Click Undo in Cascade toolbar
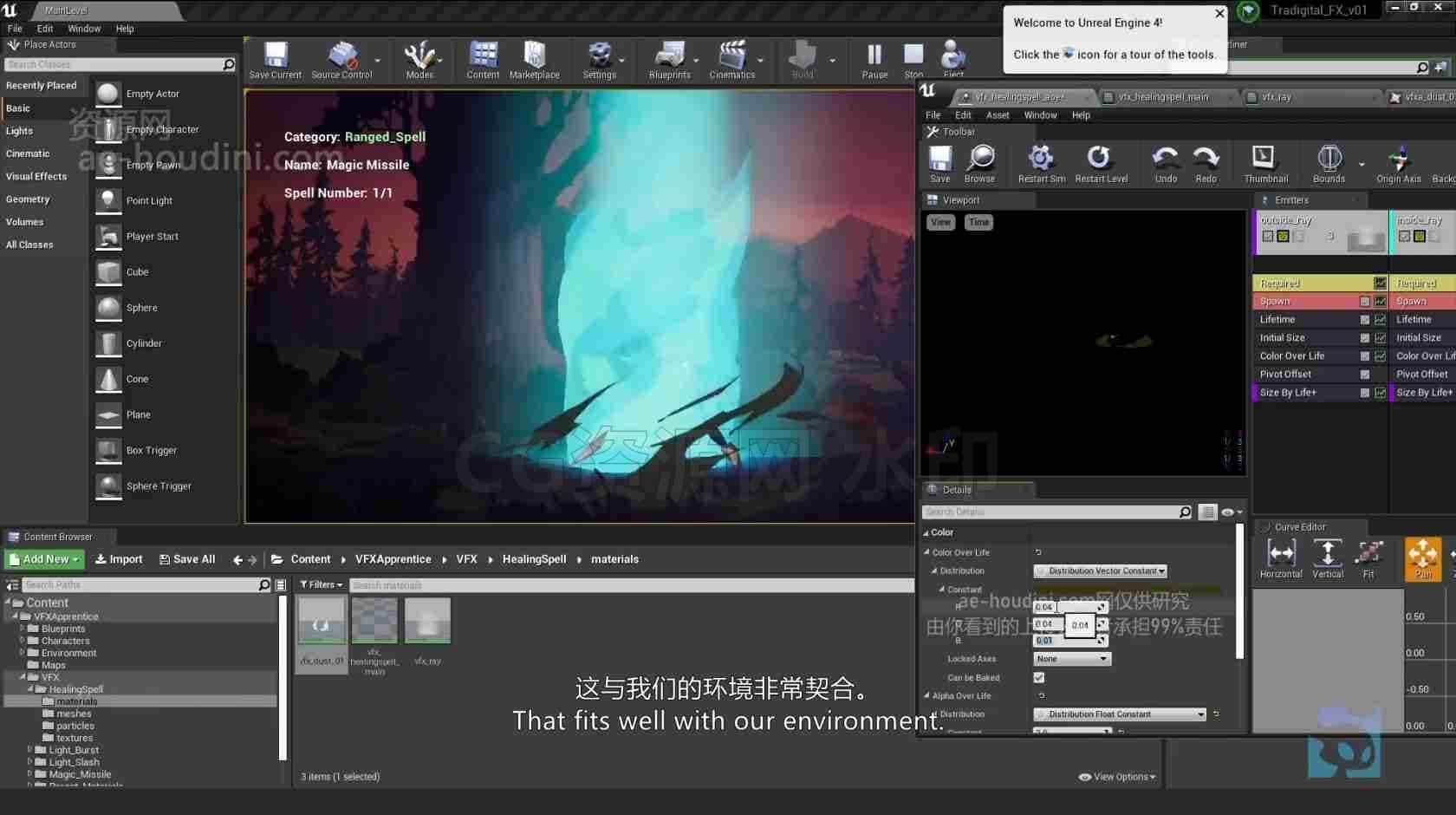1456x815 pixels. [1166, 164]
